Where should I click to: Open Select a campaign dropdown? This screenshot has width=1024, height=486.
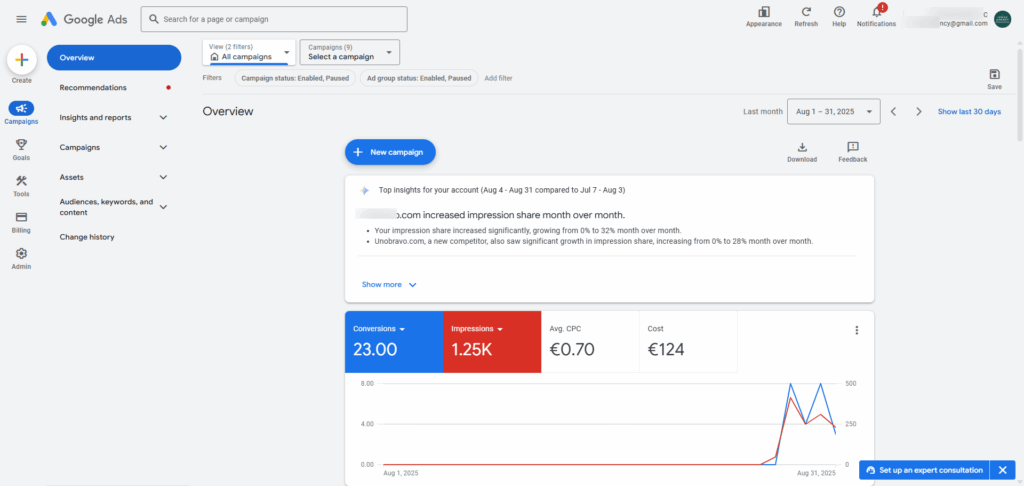[349, 52]
